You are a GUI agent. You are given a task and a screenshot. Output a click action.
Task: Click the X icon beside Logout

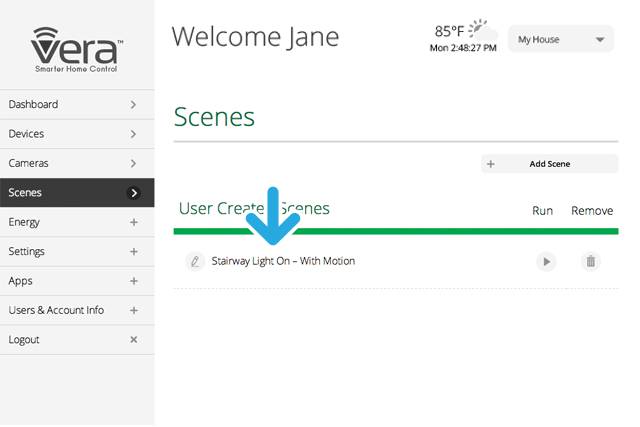tap(134, 340)
